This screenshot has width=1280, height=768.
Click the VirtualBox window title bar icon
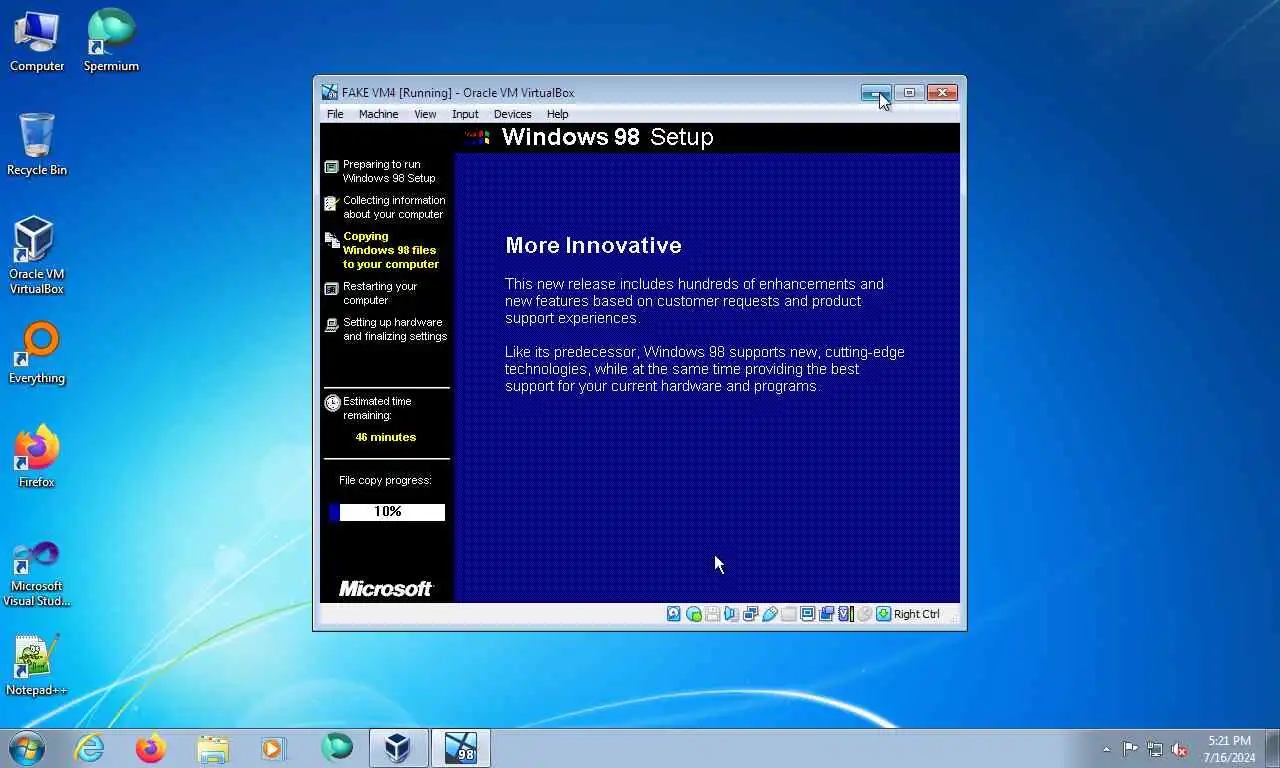330,92
